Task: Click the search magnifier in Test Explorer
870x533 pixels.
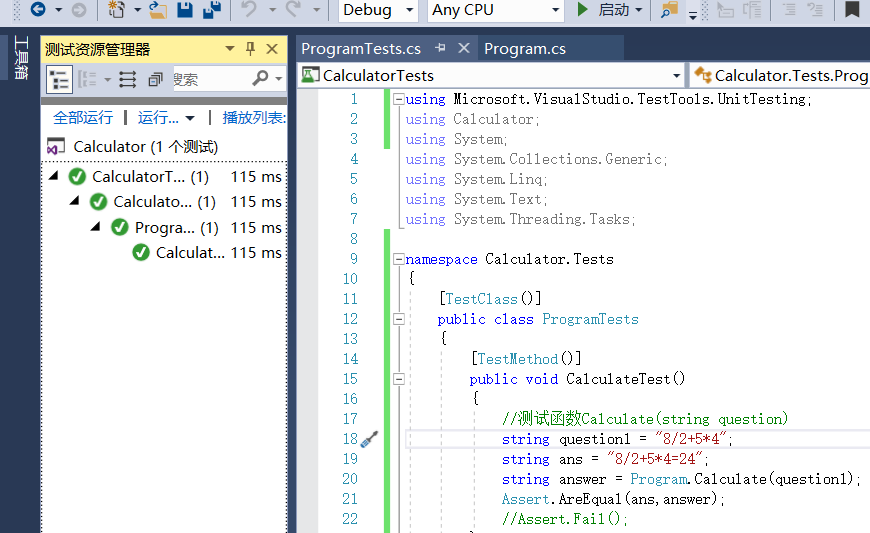Action: (x=261, y=79)
